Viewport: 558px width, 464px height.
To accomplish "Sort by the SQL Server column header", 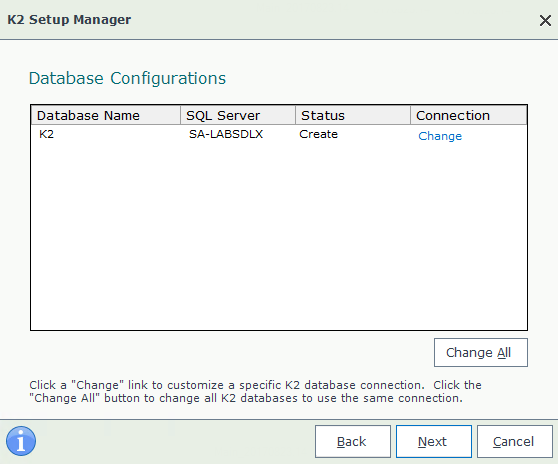I will pyautogui.click(x=238, y=115).
